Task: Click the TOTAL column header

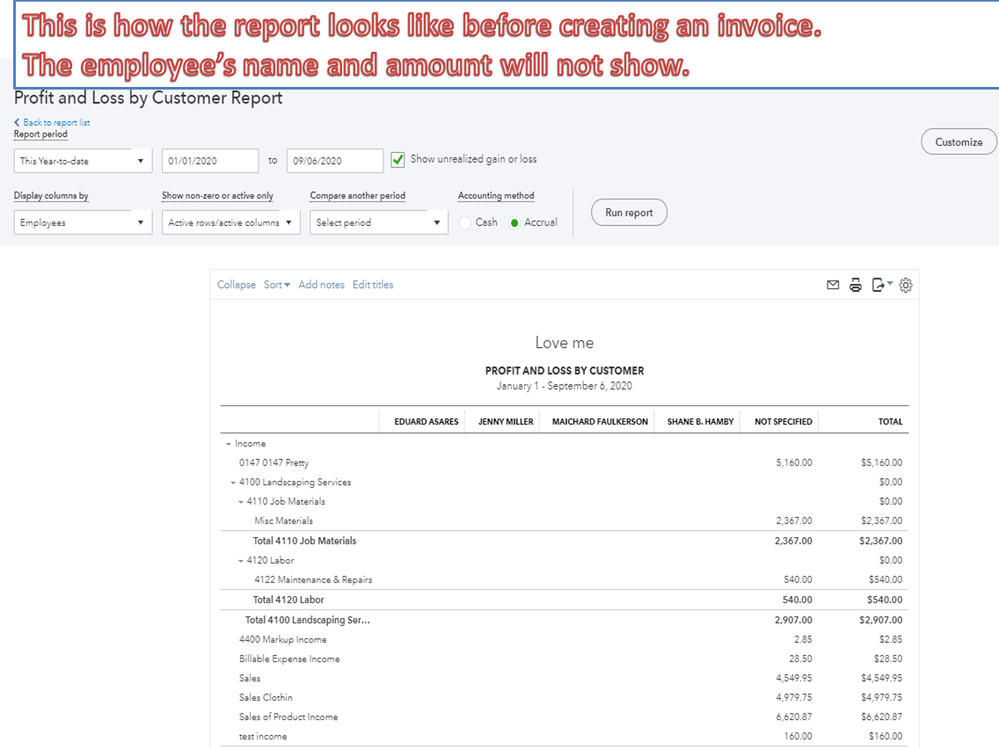Action: pos(890,422)
